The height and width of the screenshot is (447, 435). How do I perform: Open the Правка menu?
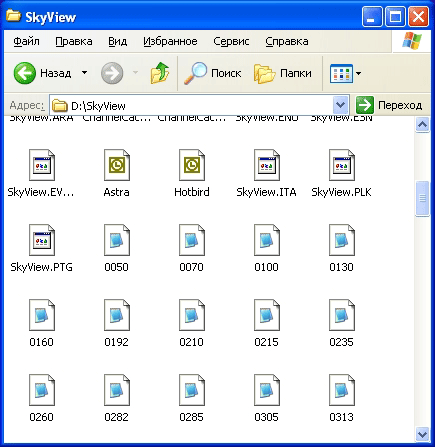[x=74, y=41]
